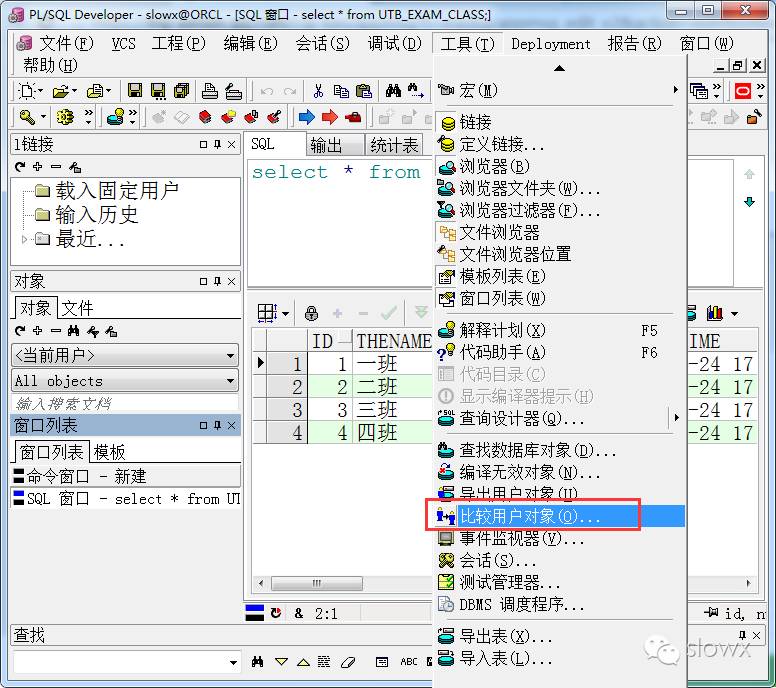Select 事件监视器(V)... menu item
776x688 pixels.
[x=559, y=538]
